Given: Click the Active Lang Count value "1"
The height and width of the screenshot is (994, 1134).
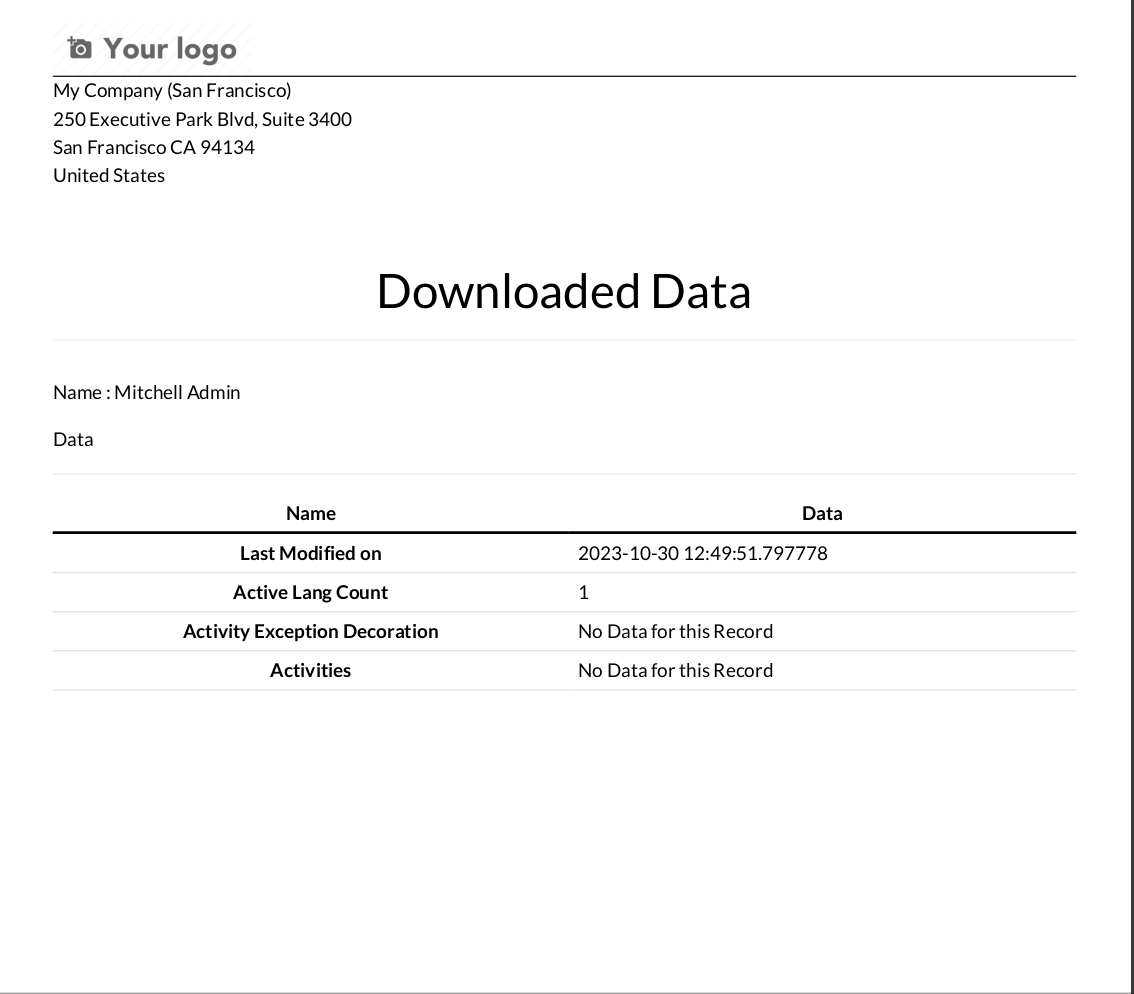Looking at the screenshot, I should 584,592.
